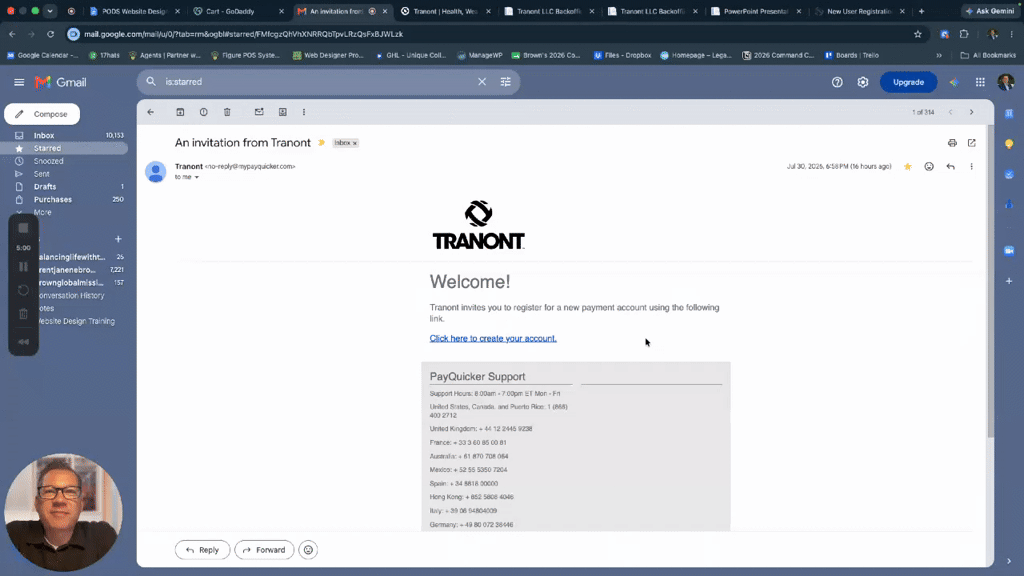Click the Upgrade button

coord(908,82)
